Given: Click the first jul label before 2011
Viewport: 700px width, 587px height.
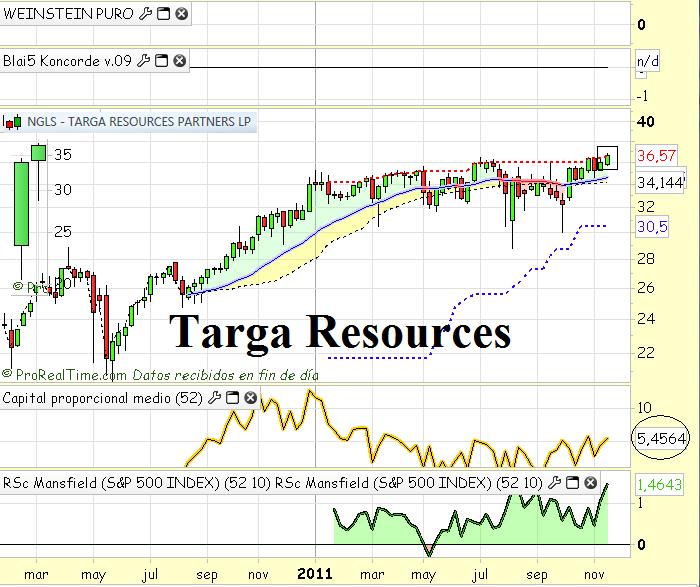Looking at the screenshot, I should pyautogui.click(x=150, y=575).
